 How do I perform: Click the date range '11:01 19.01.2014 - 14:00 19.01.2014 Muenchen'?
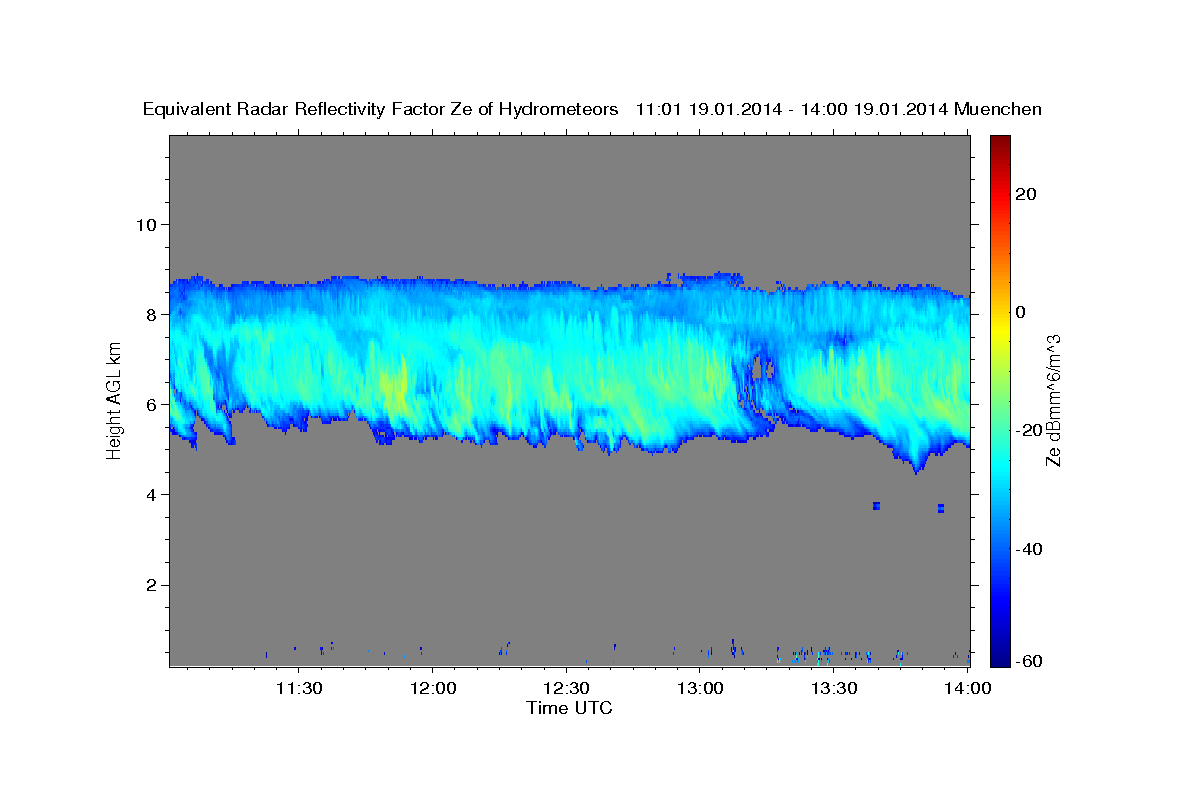(x=839, y=110)
